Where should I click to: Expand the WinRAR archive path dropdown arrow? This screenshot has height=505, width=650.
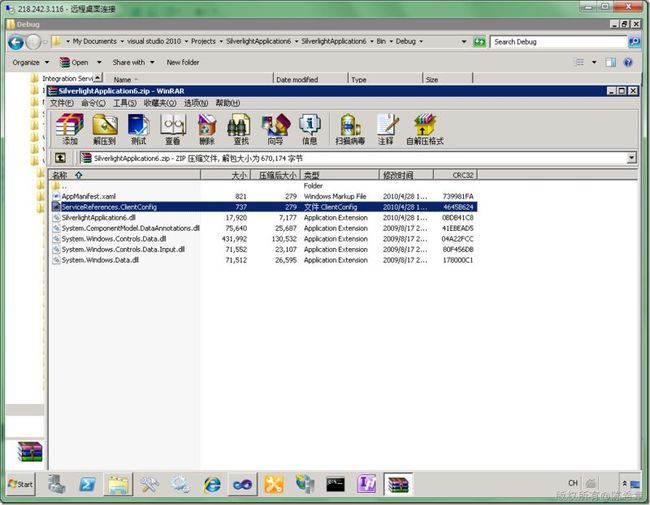click(631, 158)
